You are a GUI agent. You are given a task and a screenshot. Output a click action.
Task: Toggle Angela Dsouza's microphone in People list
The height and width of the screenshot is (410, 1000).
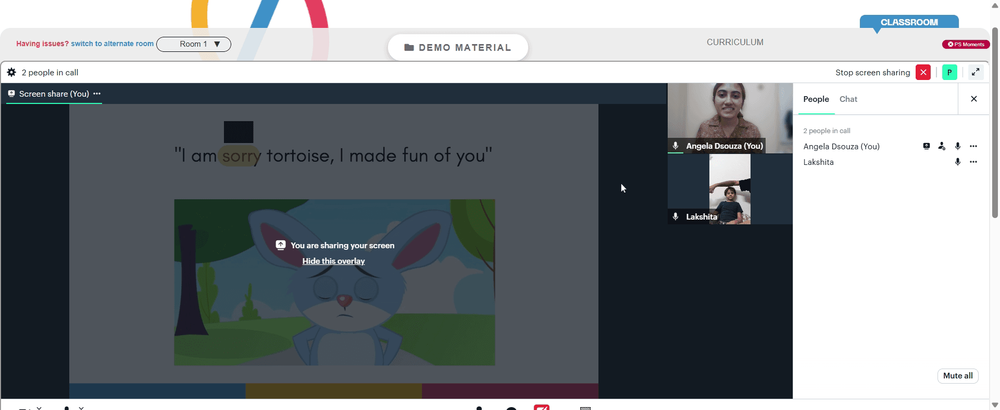pos(957,146)
